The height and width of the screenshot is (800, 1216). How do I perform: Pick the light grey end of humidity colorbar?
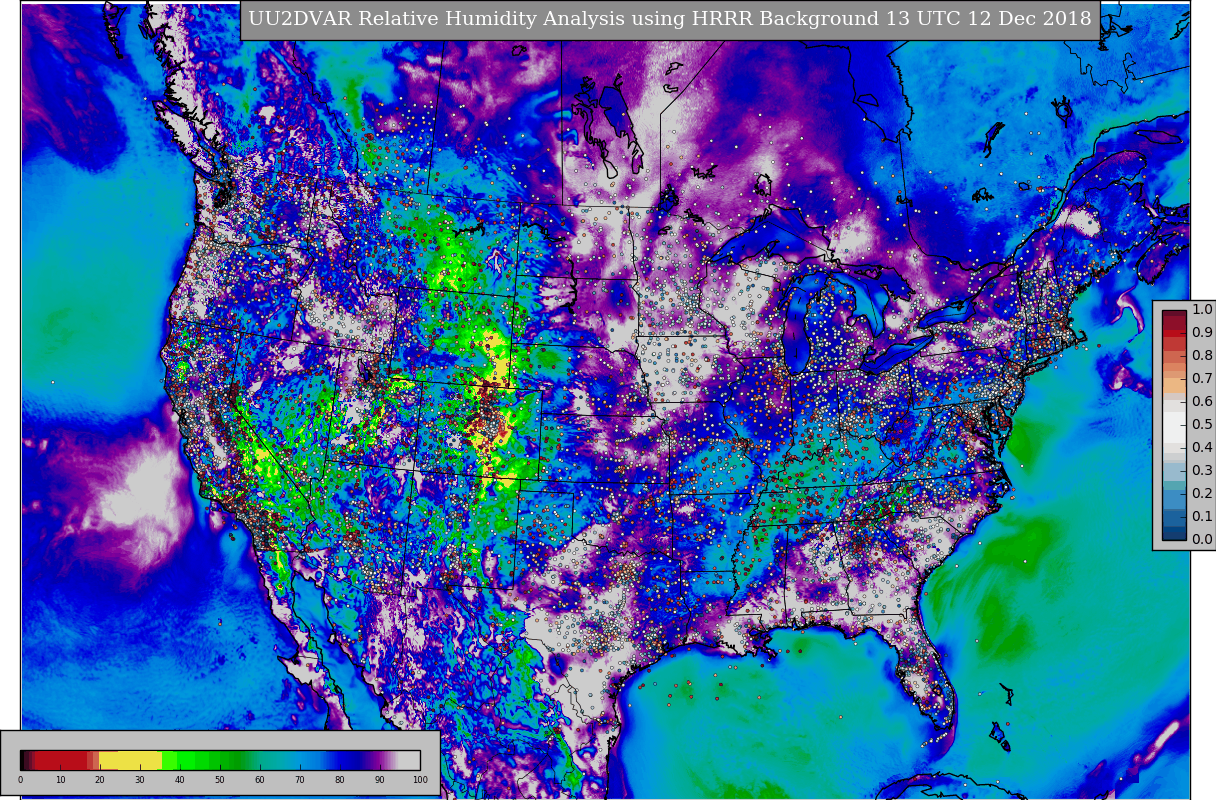409,760
